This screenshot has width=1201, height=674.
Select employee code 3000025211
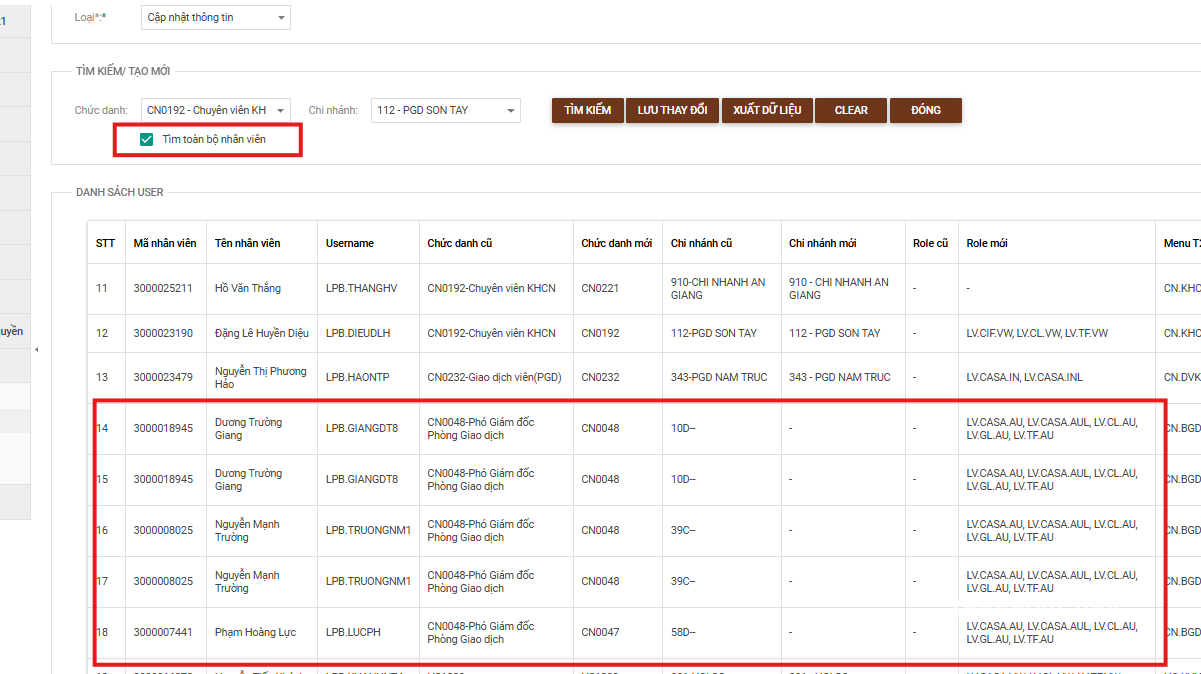pyautogui.click(x=163, y=288)
